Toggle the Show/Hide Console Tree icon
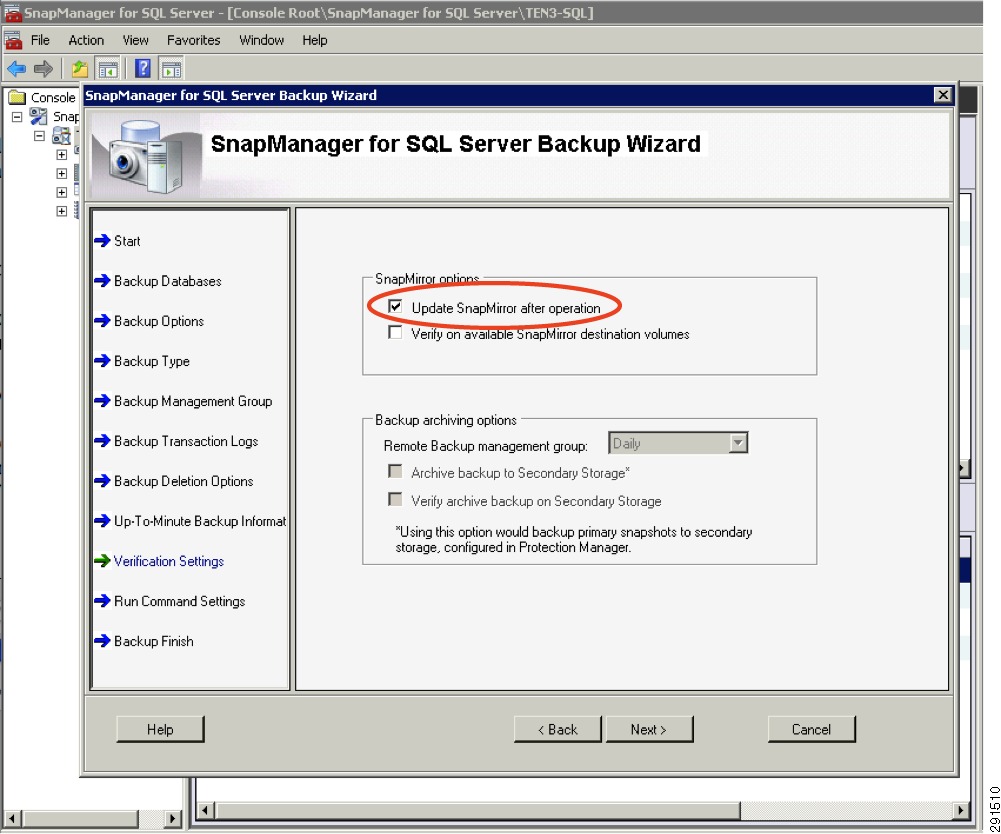Viewport: 1001px width, 834px height. point(108,68)
